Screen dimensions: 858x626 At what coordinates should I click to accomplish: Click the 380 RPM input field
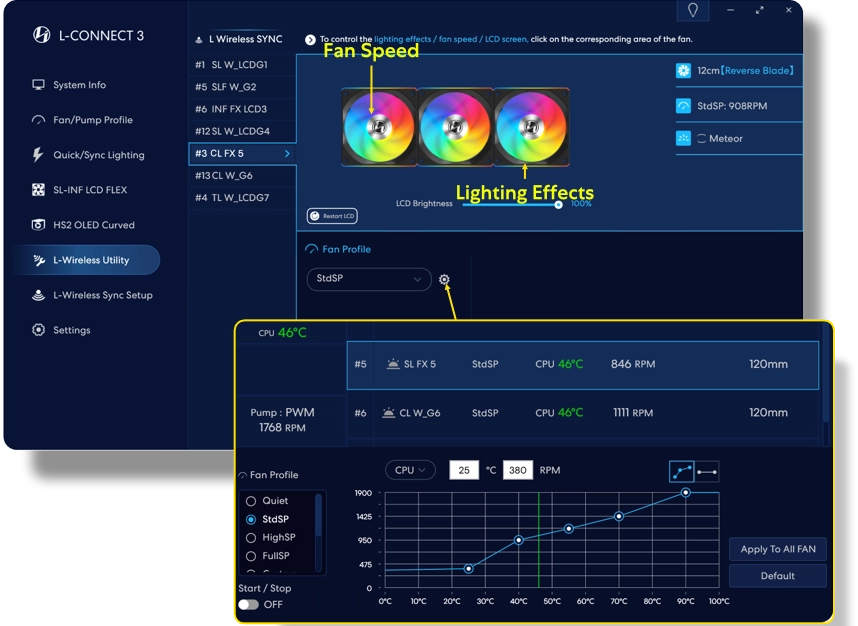coord(518,470)
